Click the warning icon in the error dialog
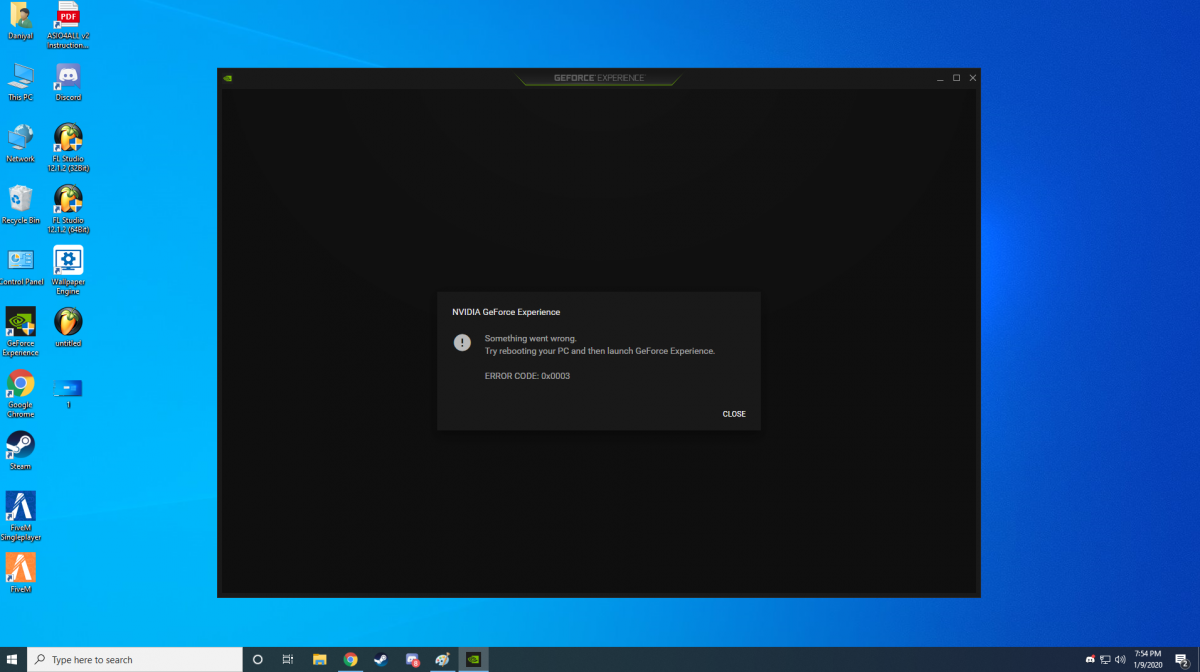Image resolution: width=1200 pixels, height=672 pixels. (x=462, y=342)
